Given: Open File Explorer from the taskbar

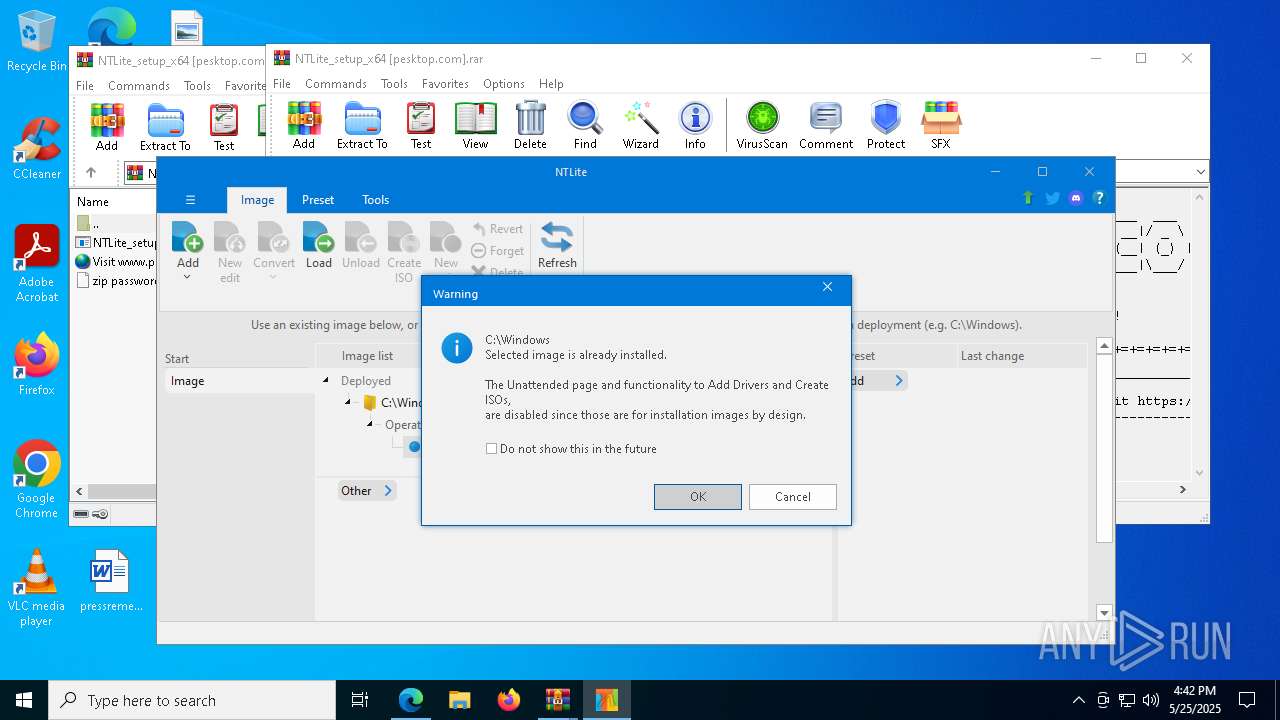Looking at the screenshot, I should pos(459,700).
